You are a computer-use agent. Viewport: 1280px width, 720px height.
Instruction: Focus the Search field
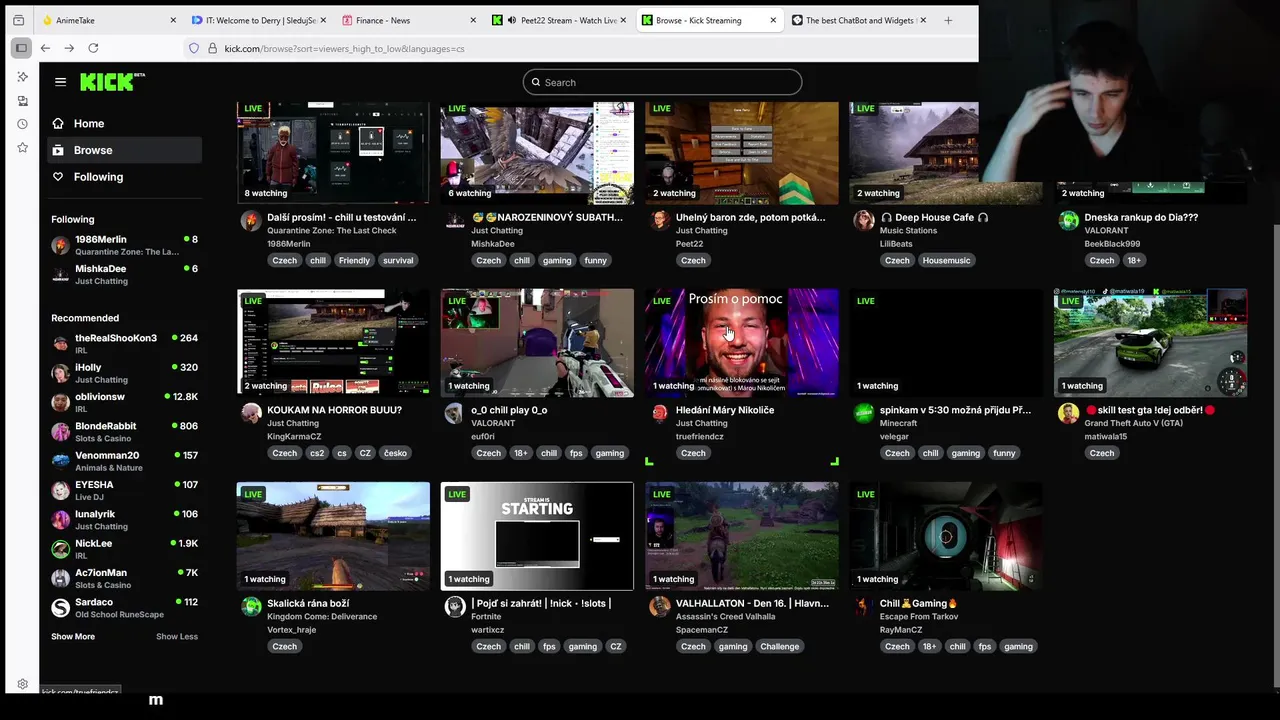coord(662,82)
